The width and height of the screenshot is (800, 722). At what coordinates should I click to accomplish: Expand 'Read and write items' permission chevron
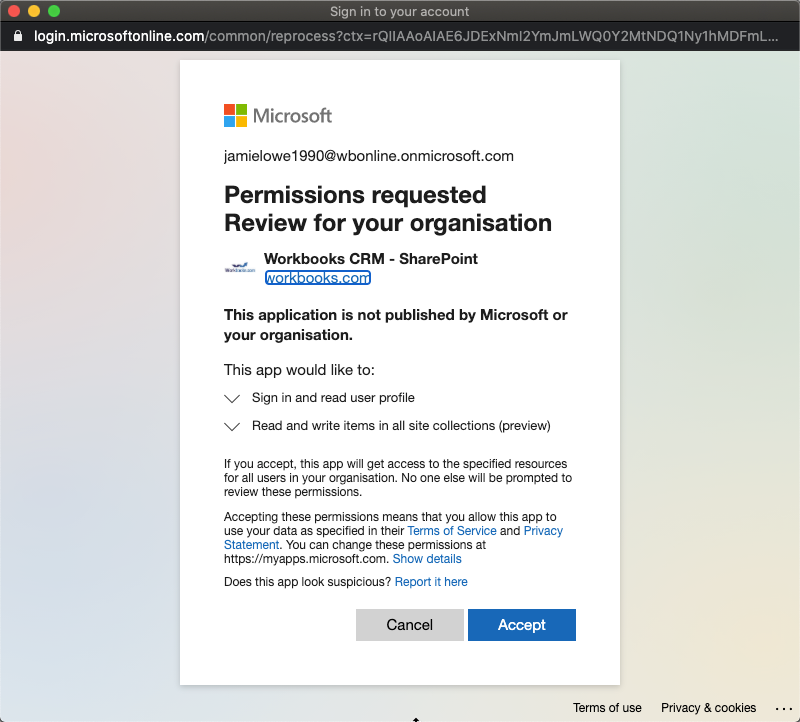click(x=232, y=426)
